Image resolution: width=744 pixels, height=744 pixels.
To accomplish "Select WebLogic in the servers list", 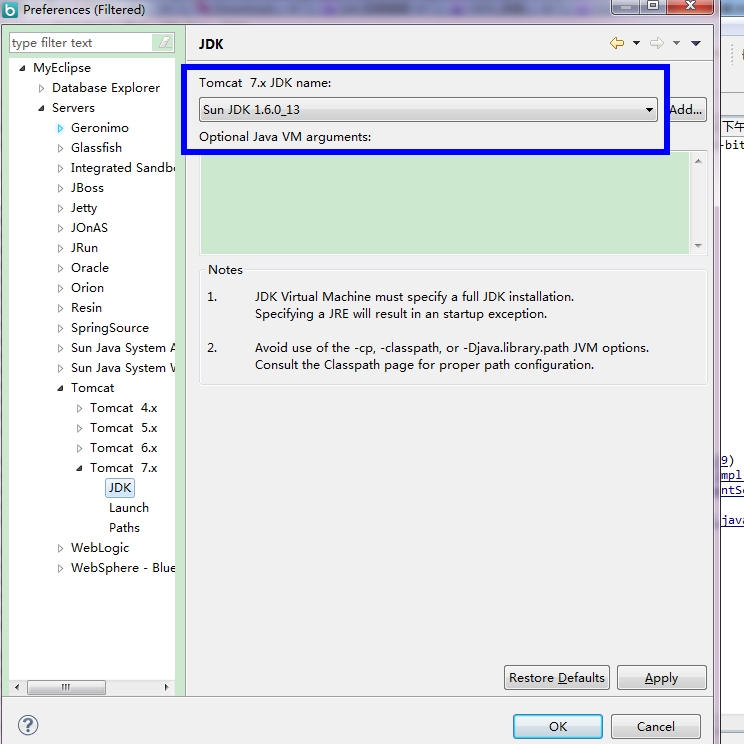I will point(100,548).
